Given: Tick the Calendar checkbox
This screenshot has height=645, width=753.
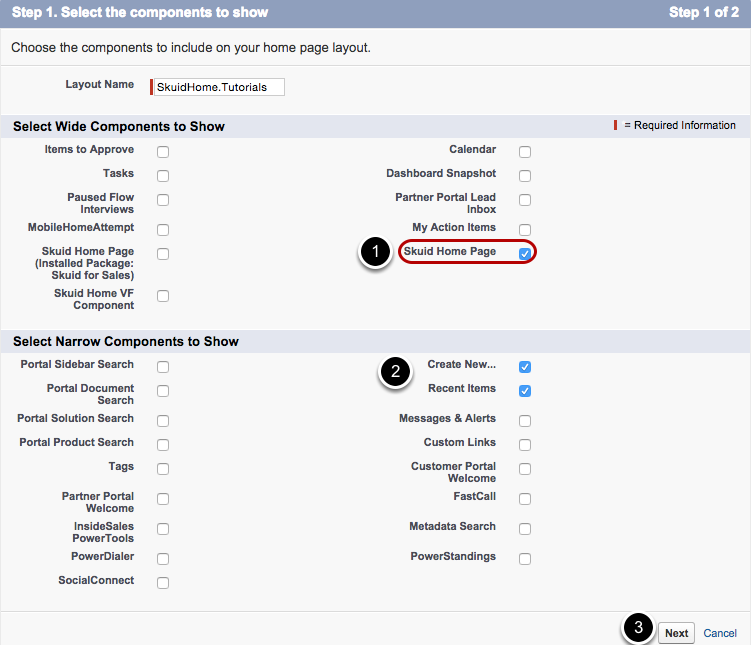Looking at the screenshot, I should 525,152.
